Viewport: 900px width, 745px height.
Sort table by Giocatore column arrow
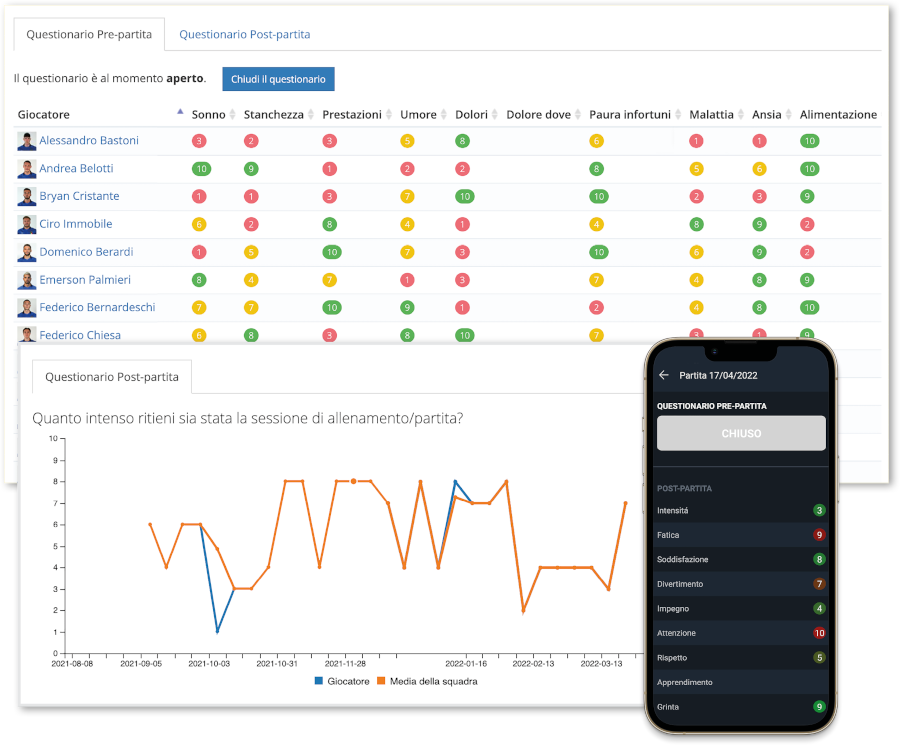click(180, 112)
